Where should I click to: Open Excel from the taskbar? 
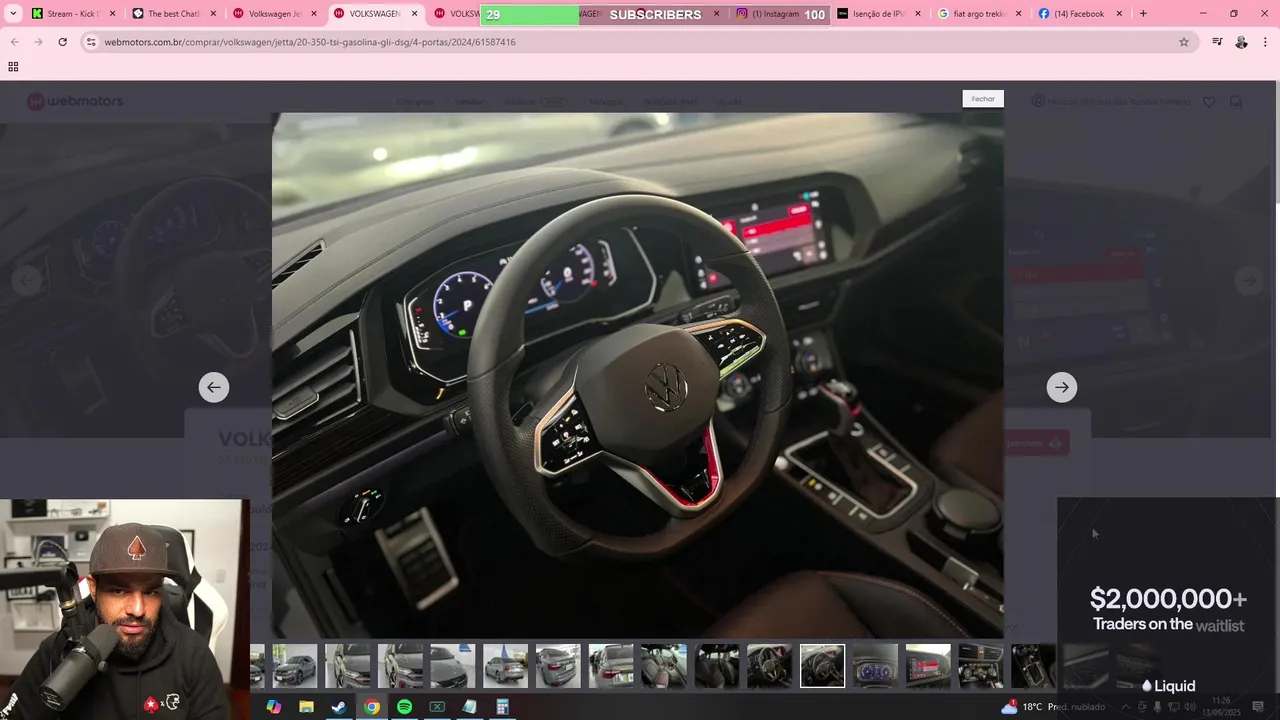437,707
